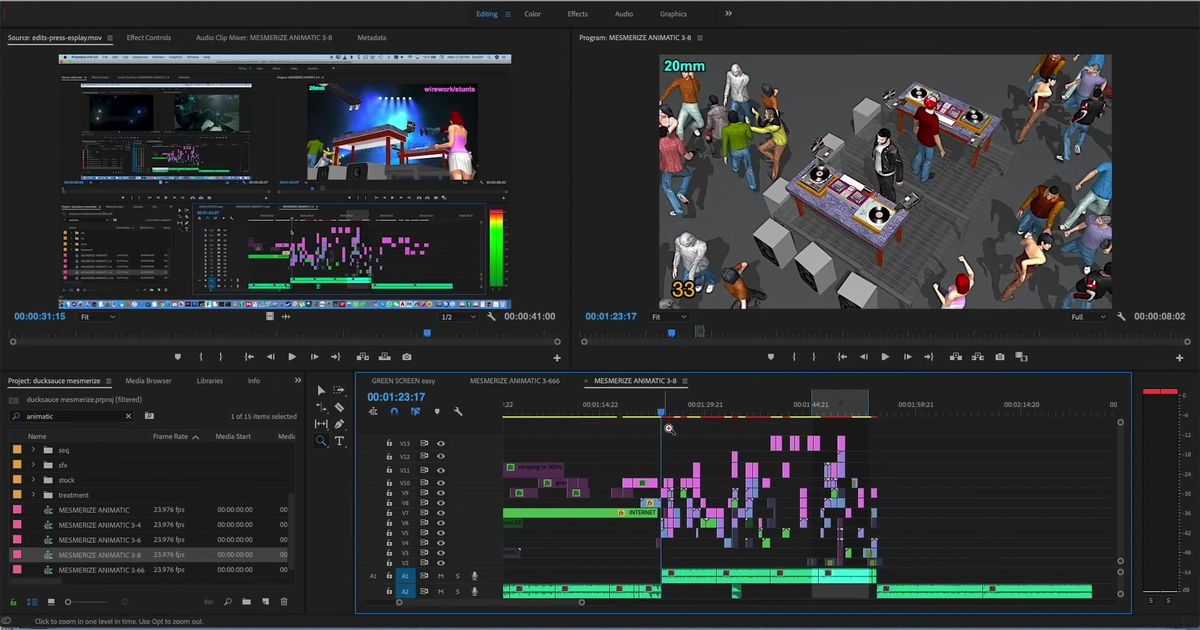Open GREEN SCREEN easy timeline tab
The height and width of the screenshot is (630, 1200).
pyautogui.click(x=404, y=381)
